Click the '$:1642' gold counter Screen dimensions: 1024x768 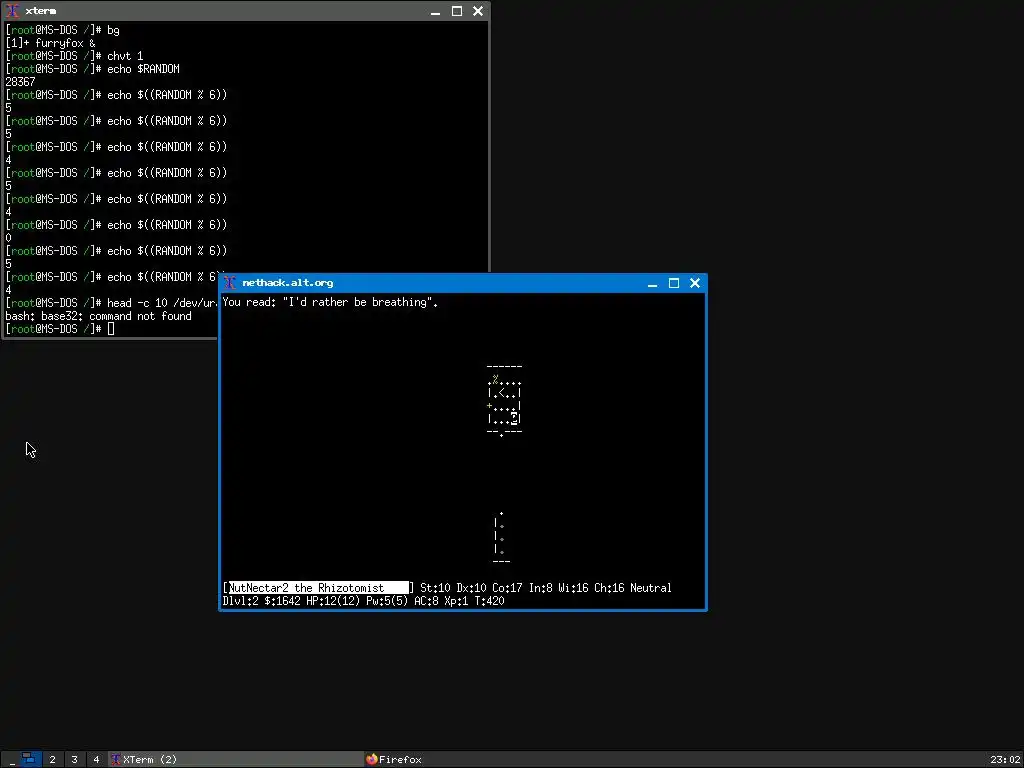click(x=282, y=601)
